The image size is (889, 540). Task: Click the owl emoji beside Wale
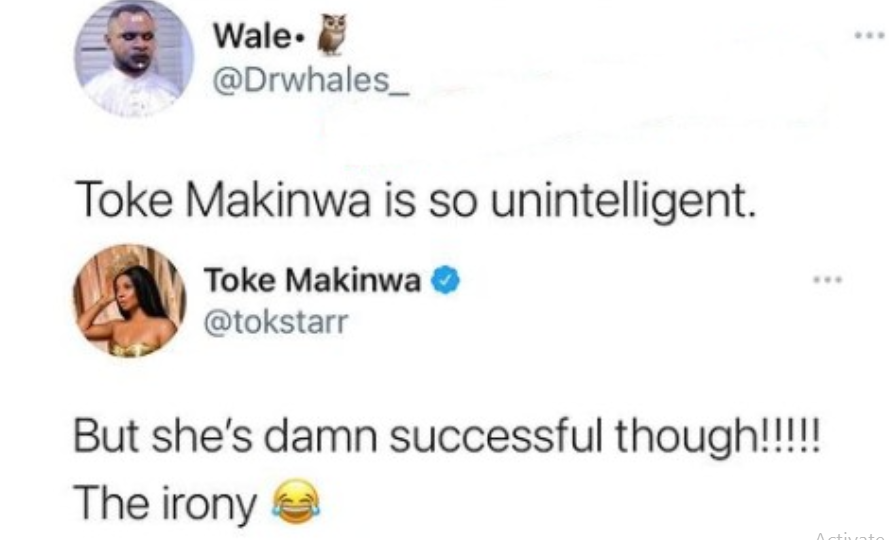click(332, 35)
